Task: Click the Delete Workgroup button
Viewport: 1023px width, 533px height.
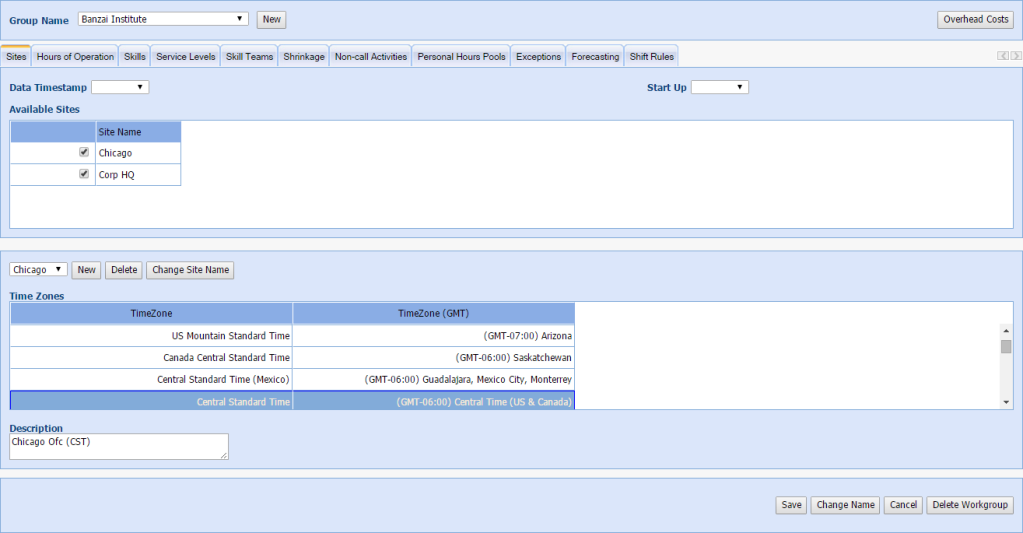Action: (971, 505)
